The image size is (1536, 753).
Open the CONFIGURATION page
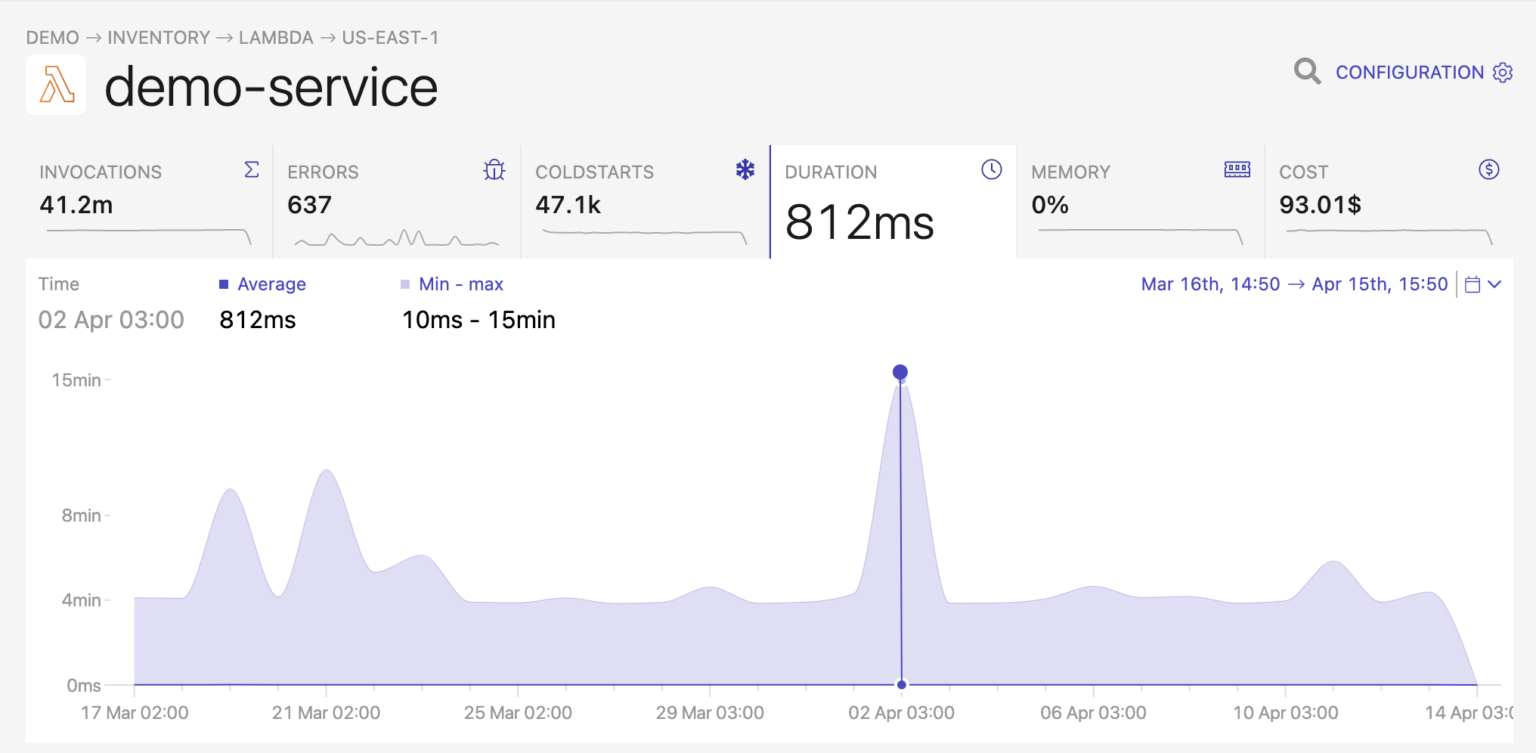(1410, 71)
